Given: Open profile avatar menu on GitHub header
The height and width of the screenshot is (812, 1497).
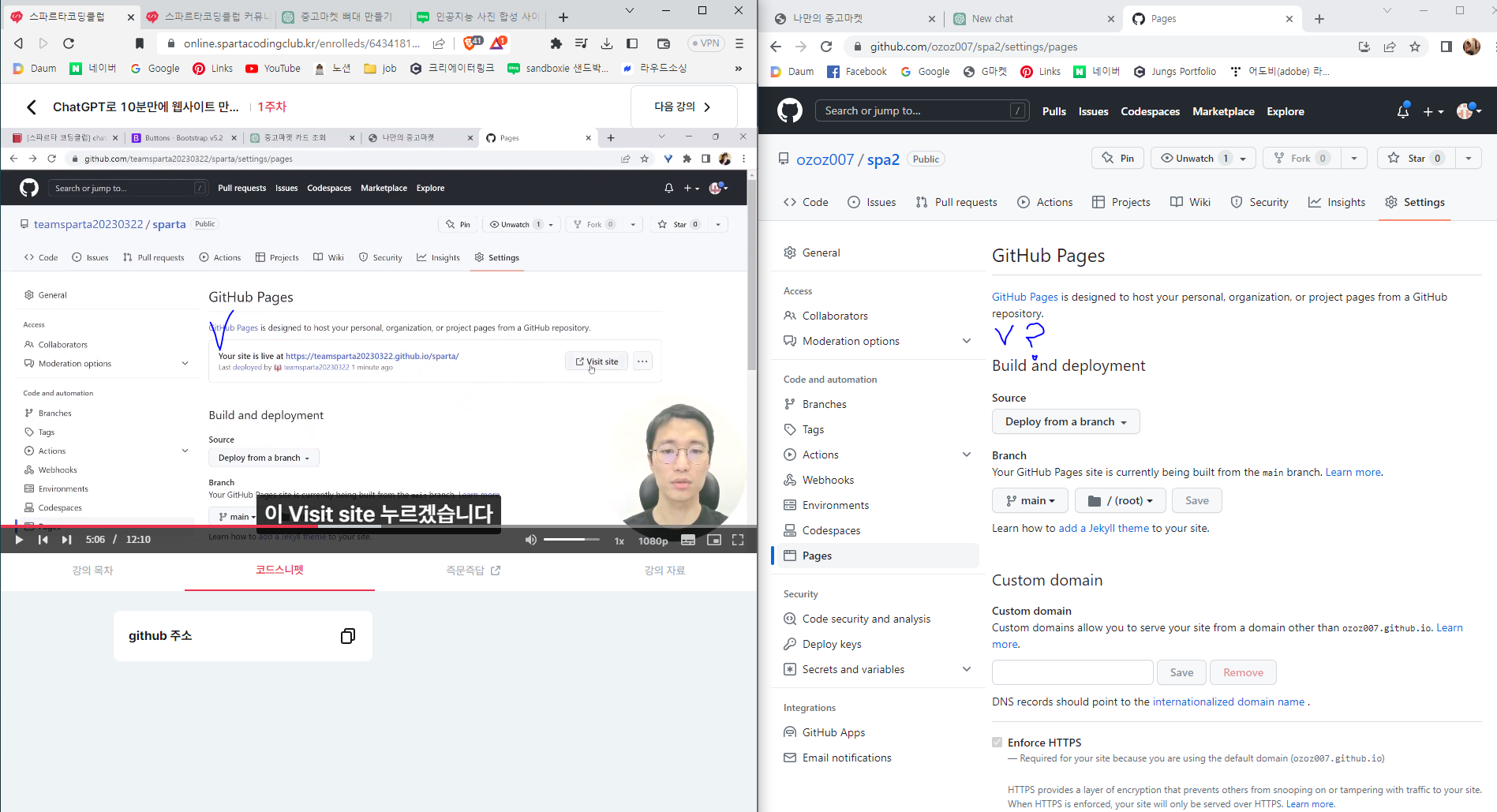Looking at the screenshot, I should coord(1469,111).
